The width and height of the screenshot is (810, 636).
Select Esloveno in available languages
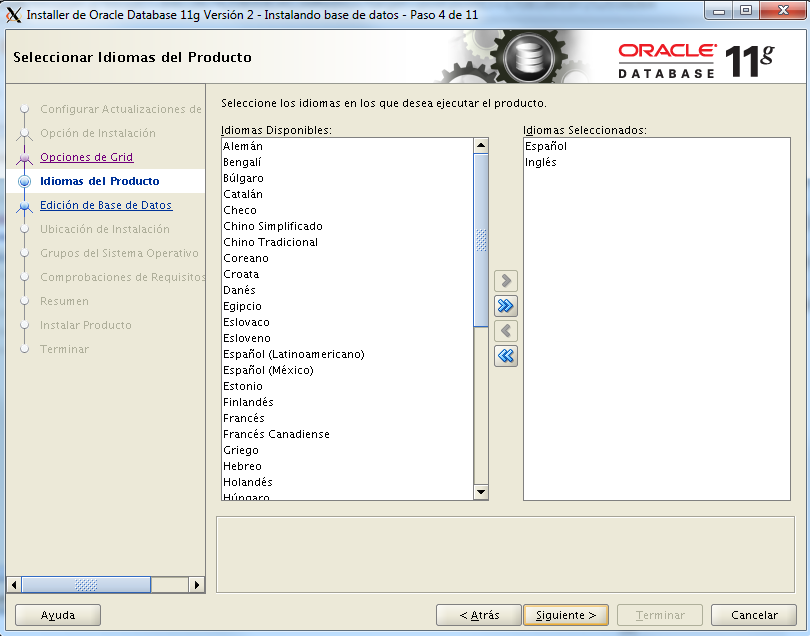pyautogui.click(x=347, y=338)
